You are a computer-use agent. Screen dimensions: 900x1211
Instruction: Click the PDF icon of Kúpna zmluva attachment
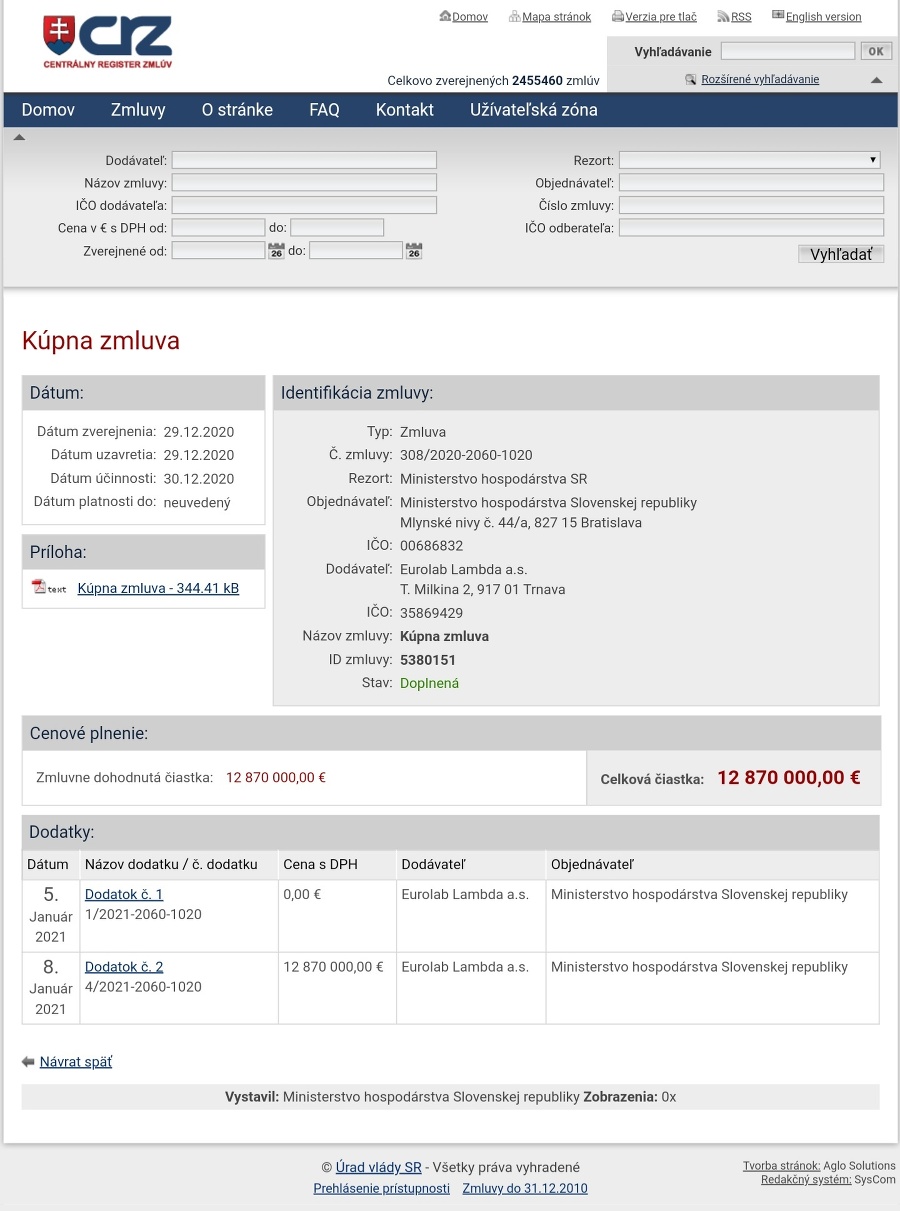pyautogui.click(x=40, y=587)
